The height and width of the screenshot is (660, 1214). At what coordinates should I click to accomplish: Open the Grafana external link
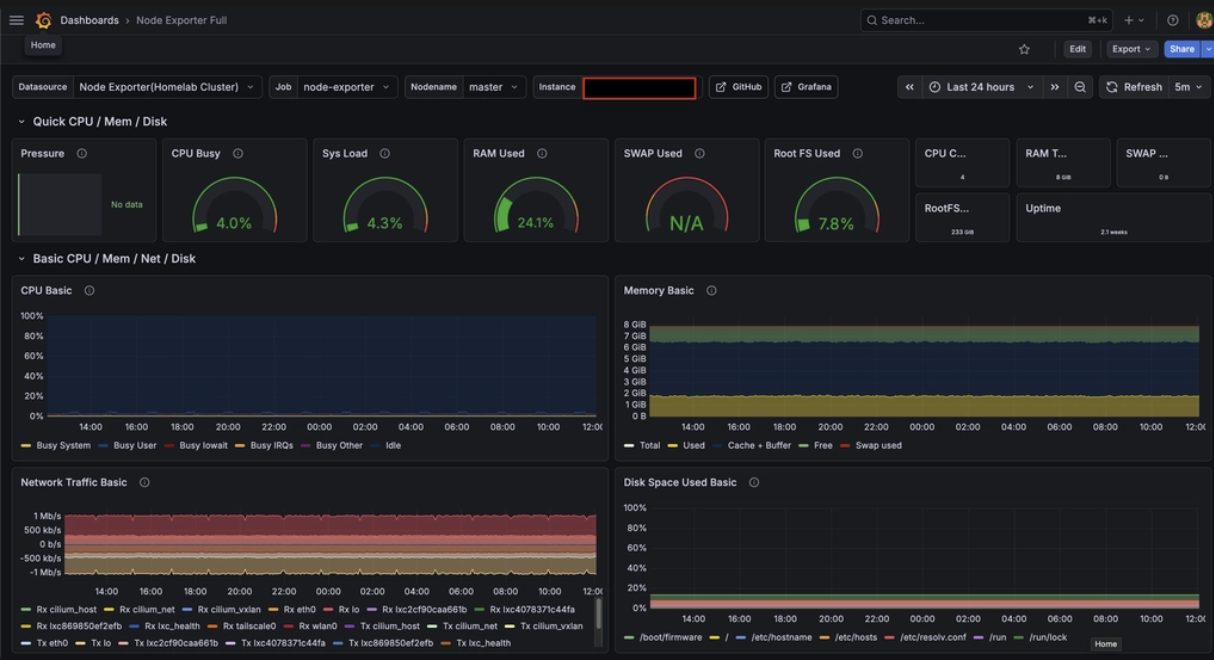[x=806, y=87]
